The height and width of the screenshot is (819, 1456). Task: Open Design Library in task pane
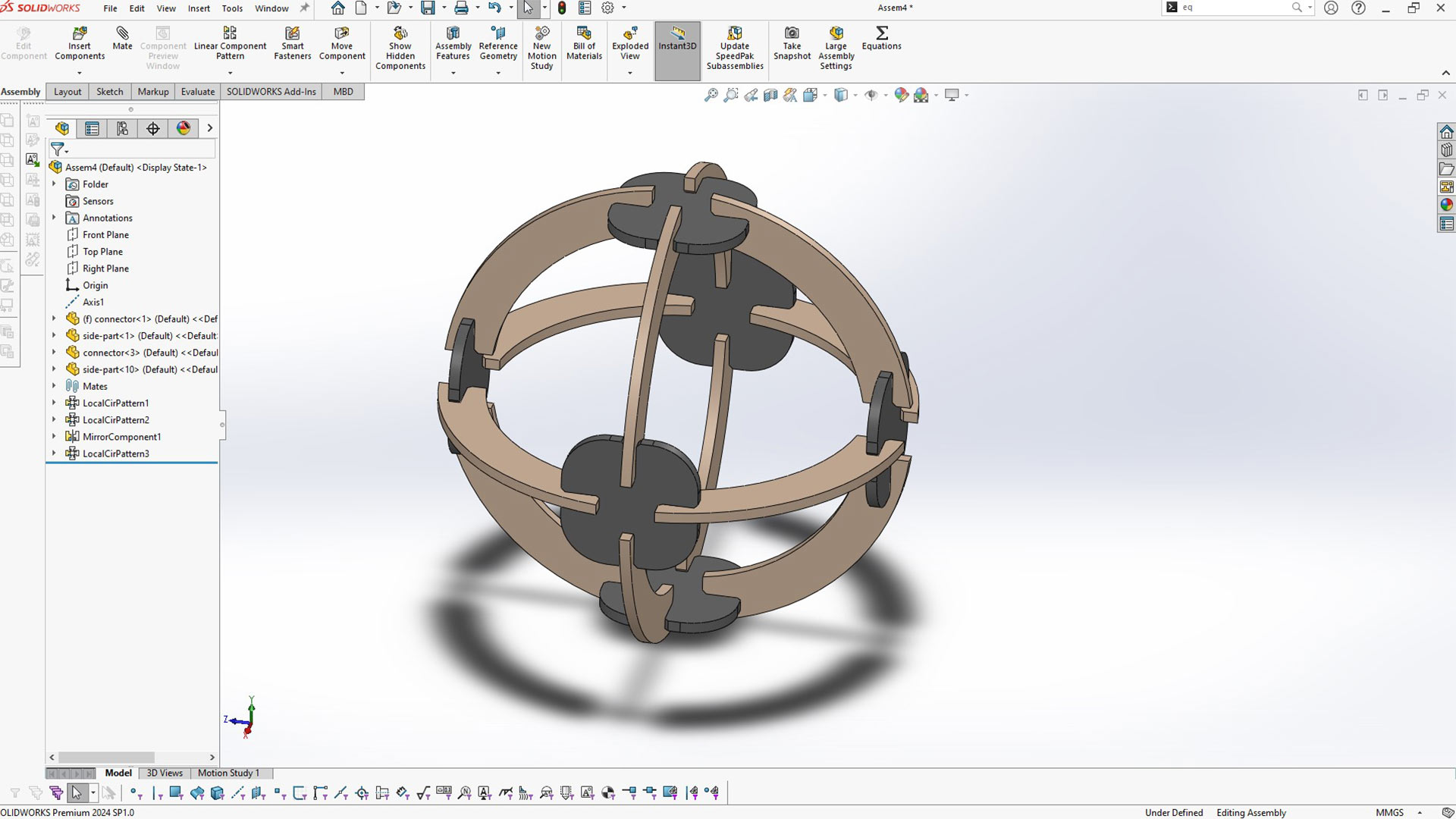click(1446, 149)
